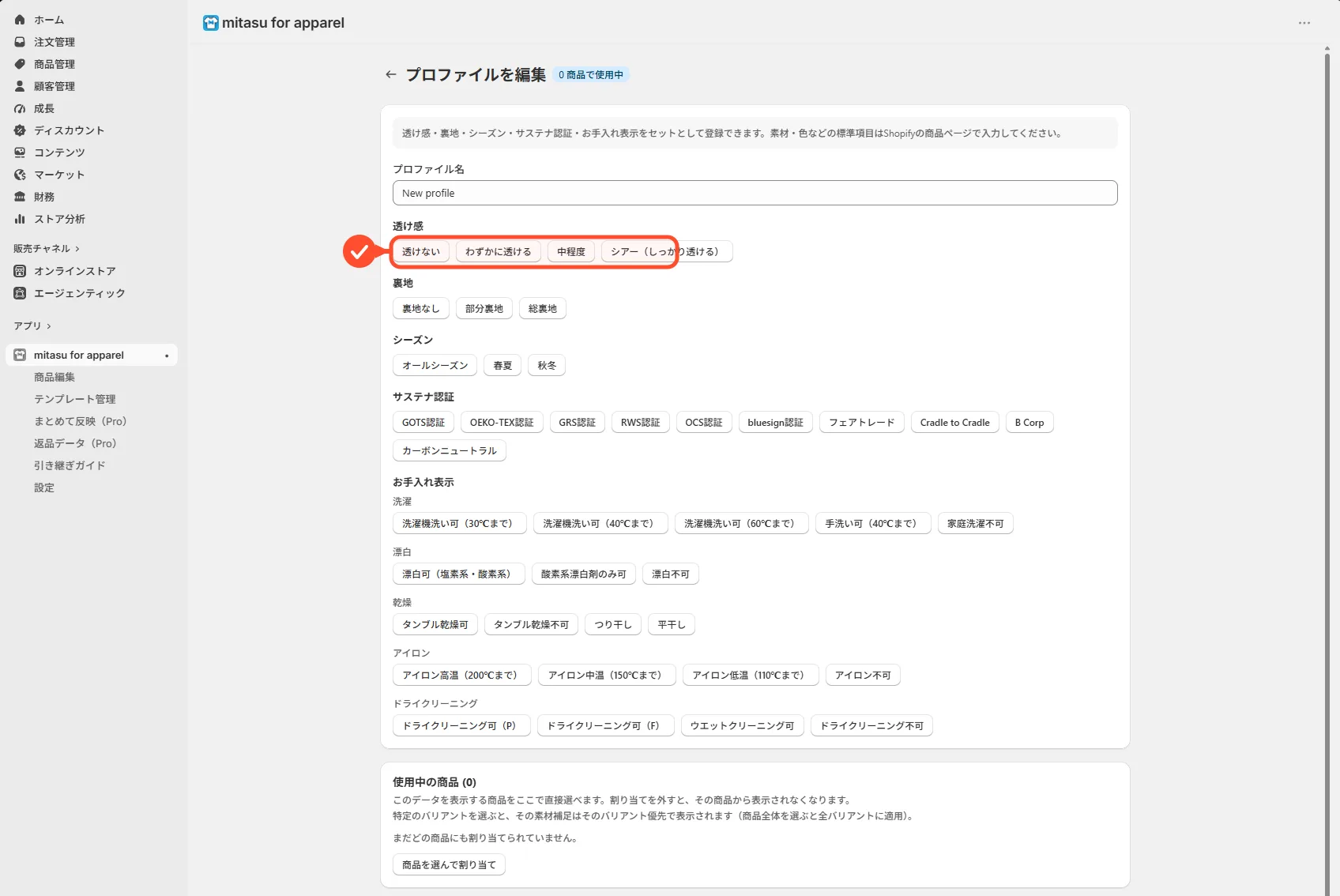Toggle the GOTS認証 chip
This screenshot has height=896, width=1340.
coord(423,423)
